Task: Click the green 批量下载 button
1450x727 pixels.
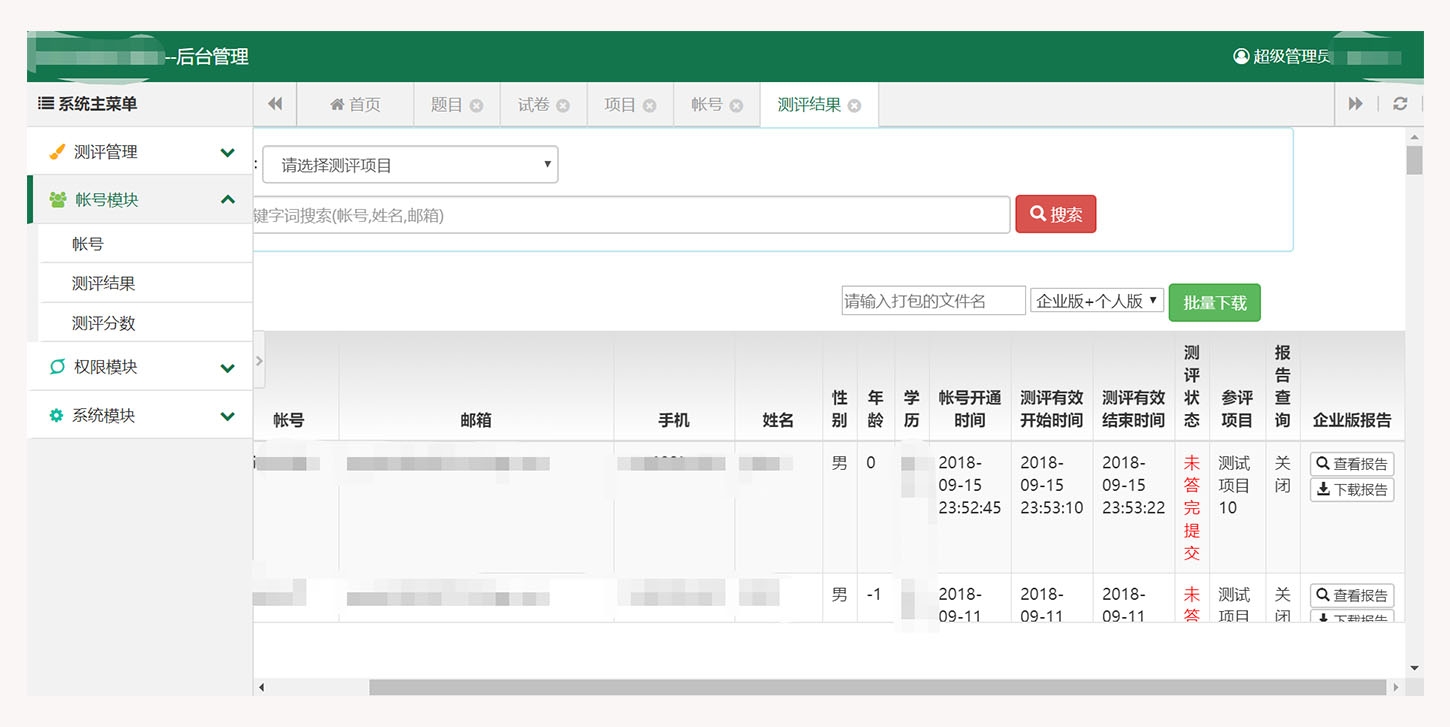Action: tap(1214, 302)
